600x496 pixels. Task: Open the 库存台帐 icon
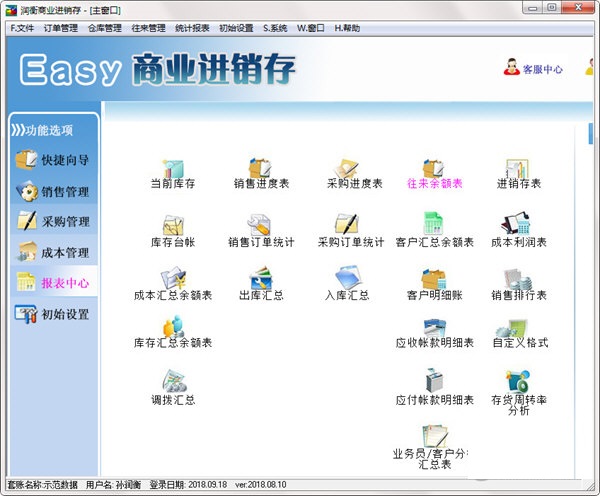tap(173, 231)
